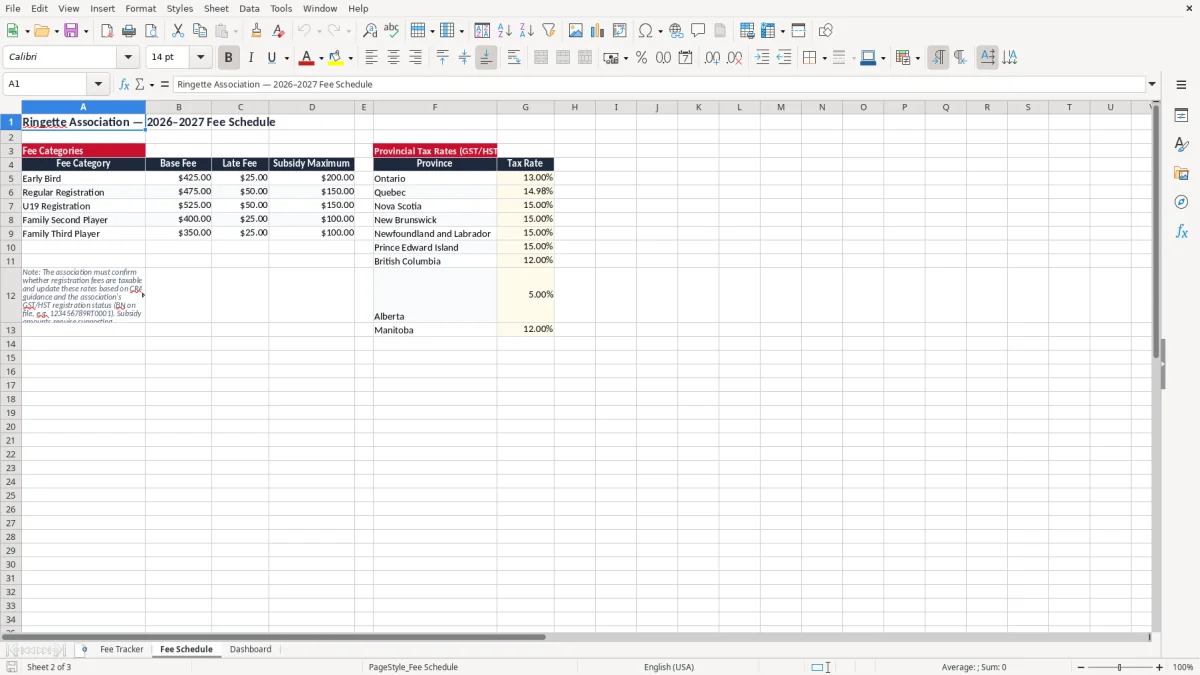Click the Clear Direct Formatting icon
Image resolution: width=1200 pixels, height=675 pixels.
tap(278, 31)
